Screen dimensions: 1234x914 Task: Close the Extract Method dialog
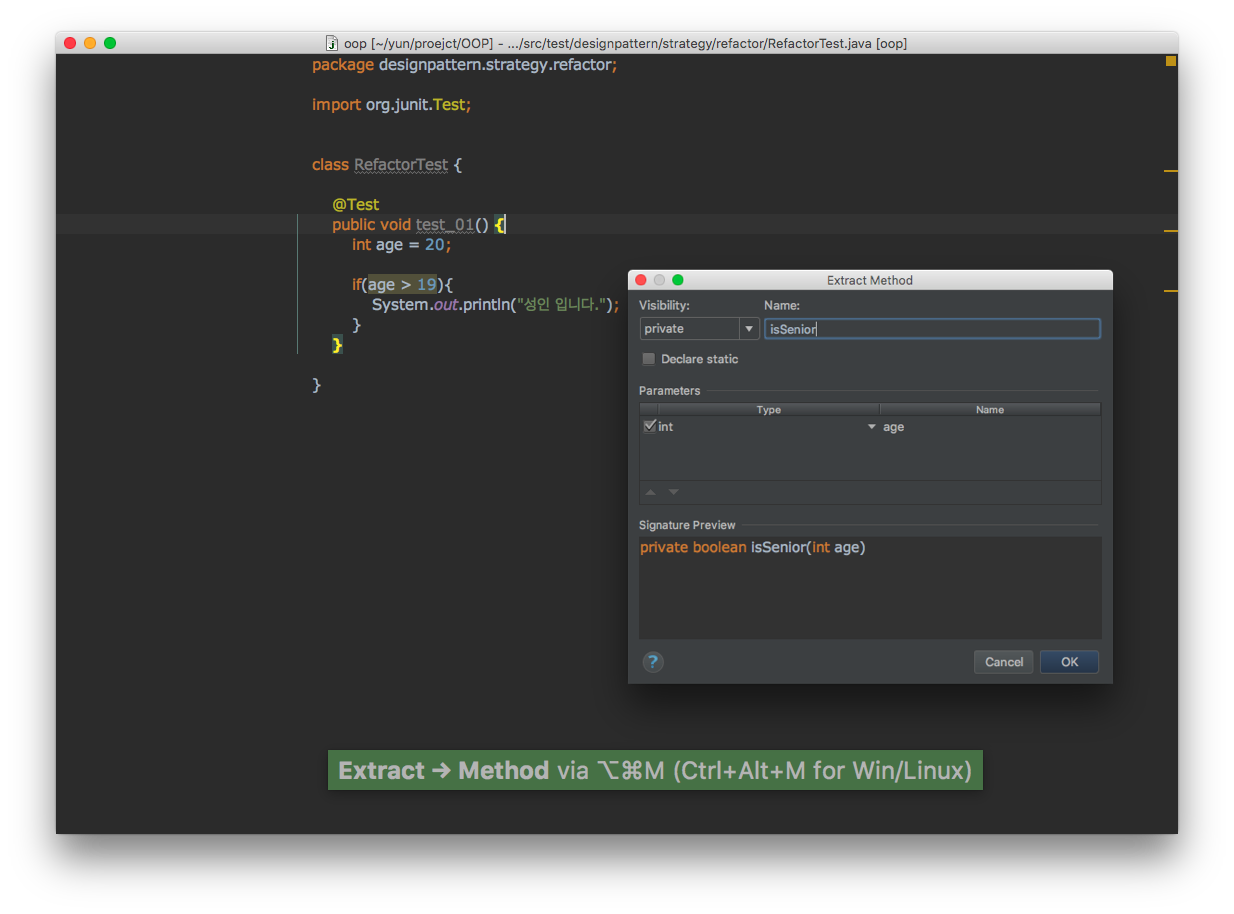coord(641,281)
